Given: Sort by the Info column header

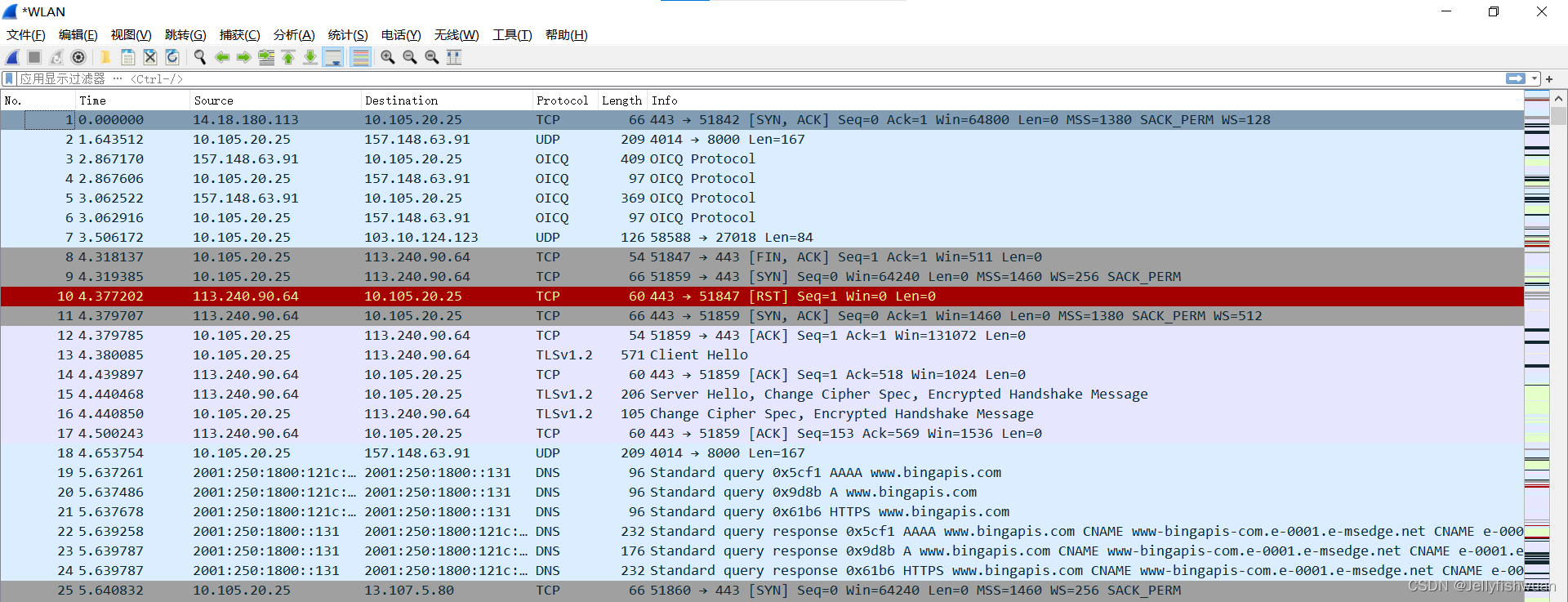Looking at the screenshot, I should click(x=1085, y=100).
